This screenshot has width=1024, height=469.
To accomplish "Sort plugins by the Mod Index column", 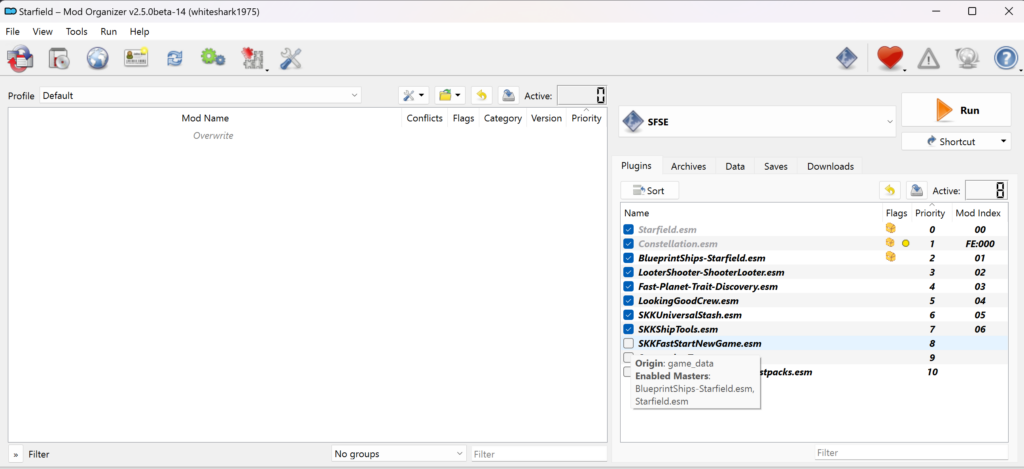I will click(978, 213).
